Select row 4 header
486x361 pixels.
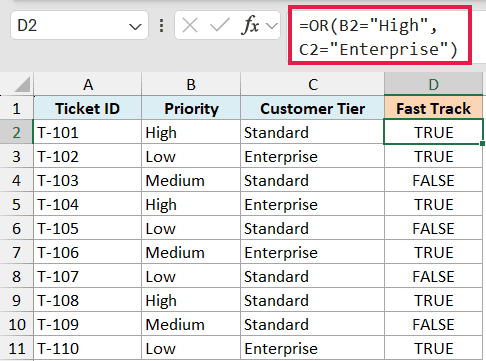click(17, 180)
